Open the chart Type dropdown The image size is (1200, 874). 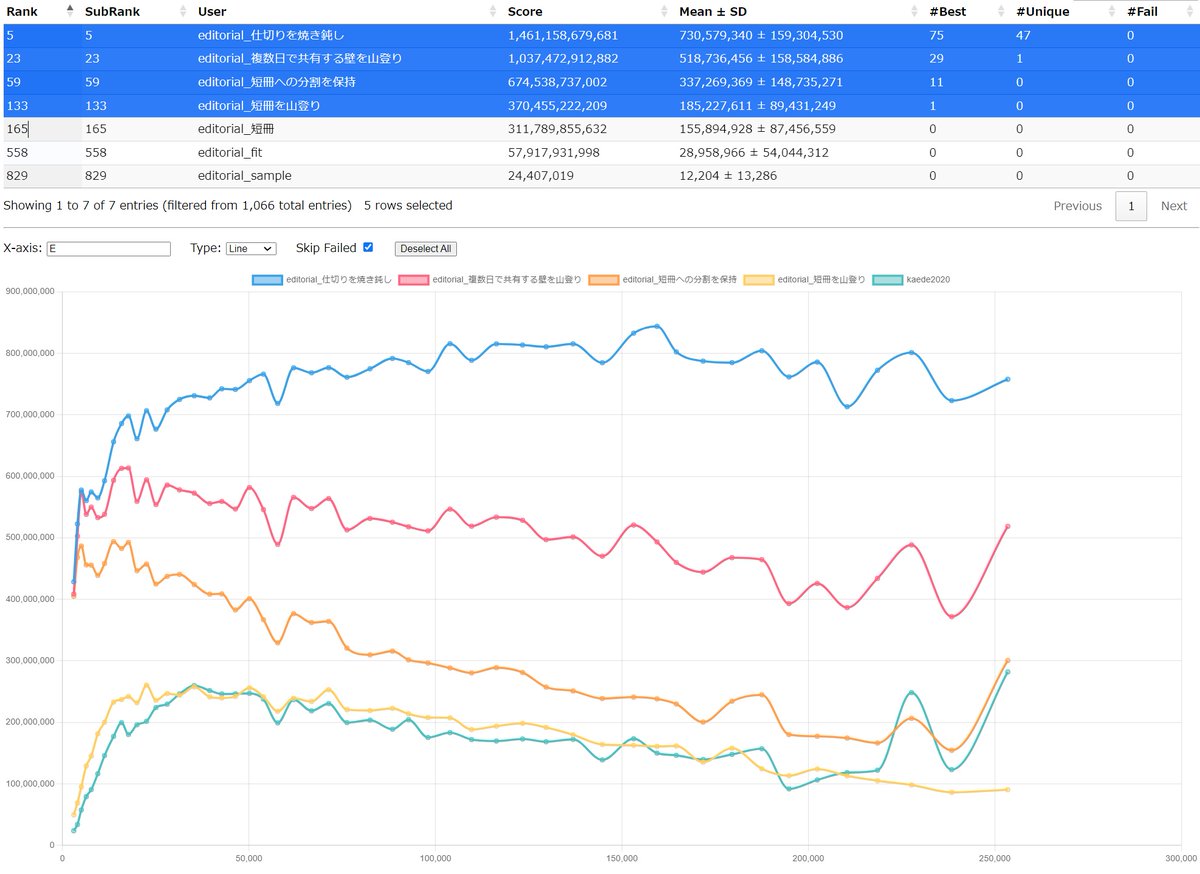[250, 248]
